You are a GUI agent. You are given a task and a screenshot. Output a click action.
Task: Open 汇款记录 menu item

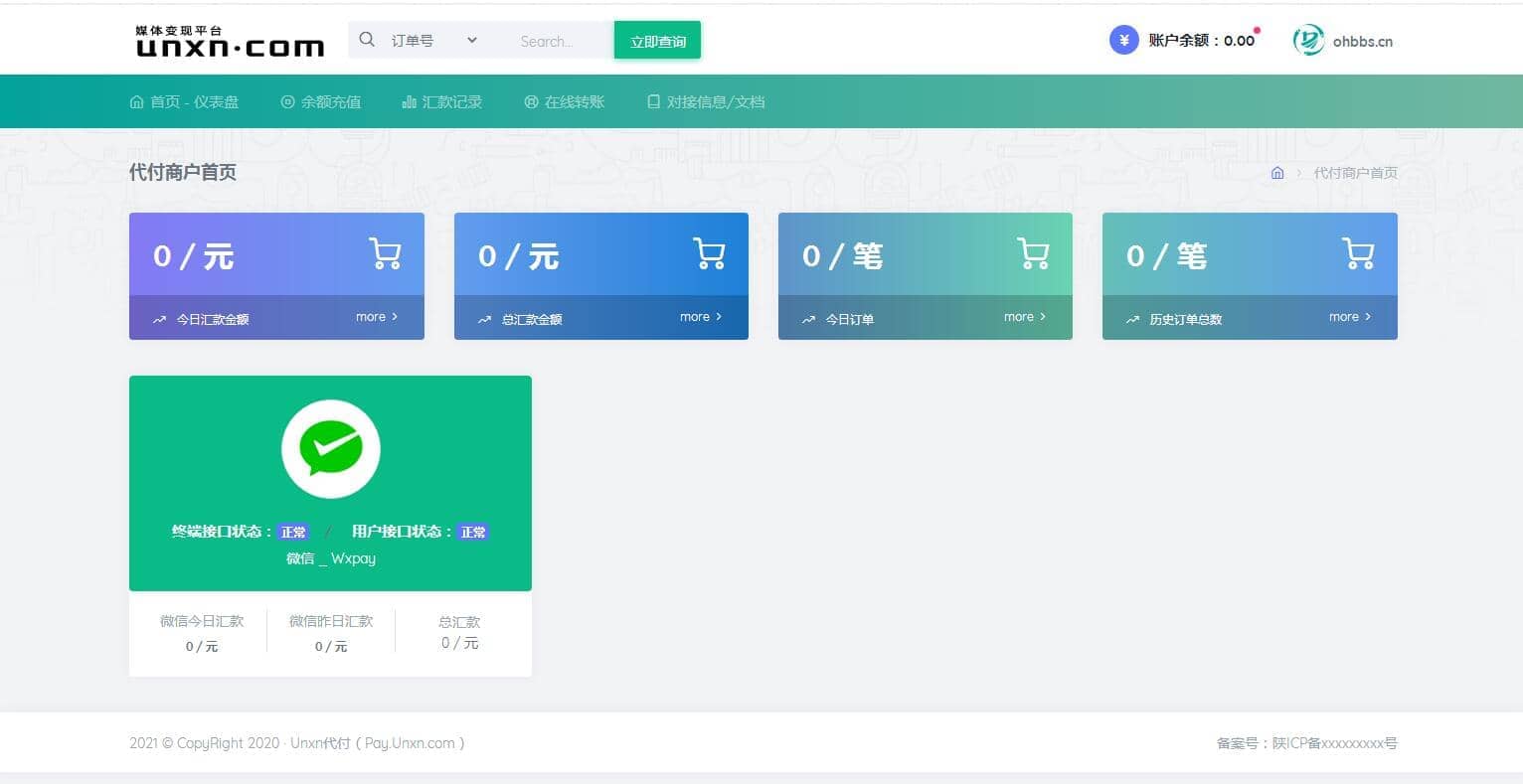442,101
